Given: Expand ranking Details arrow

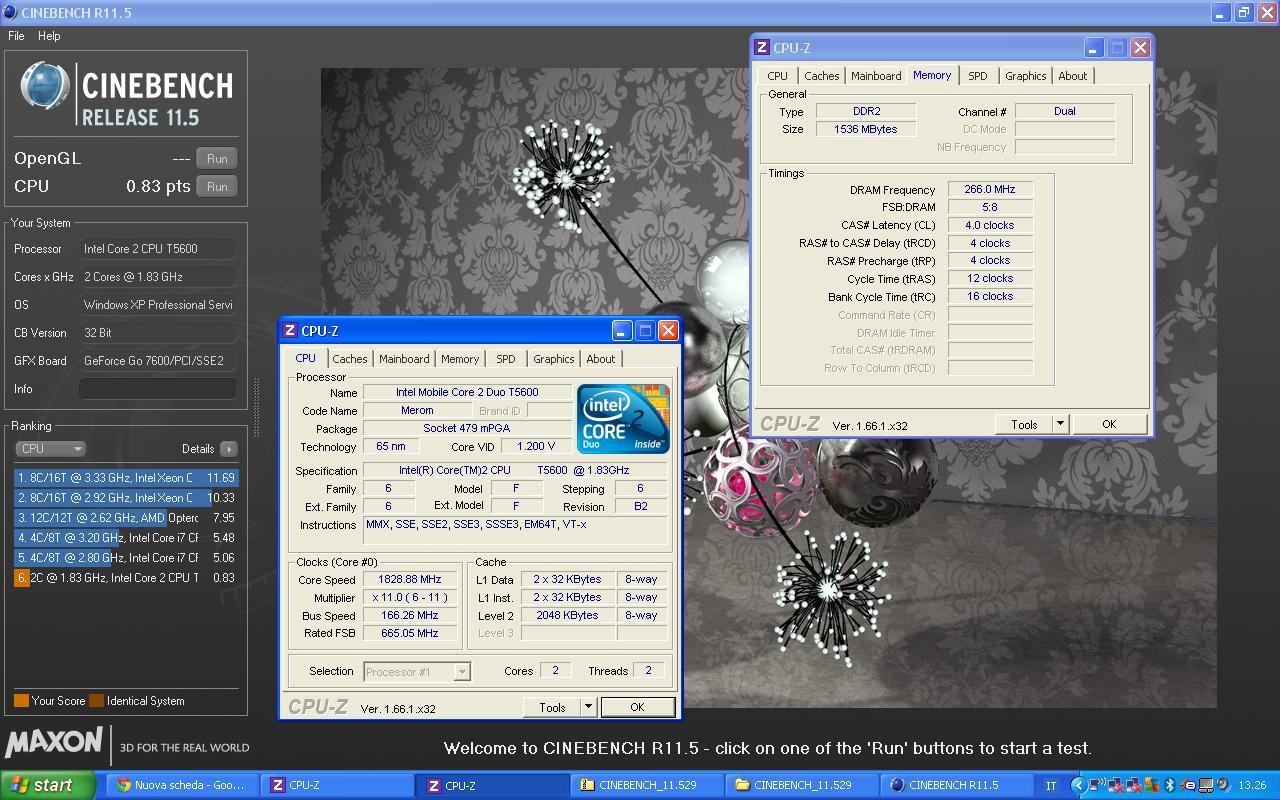Looking at the screenshot, I should (x=229, y=449).
